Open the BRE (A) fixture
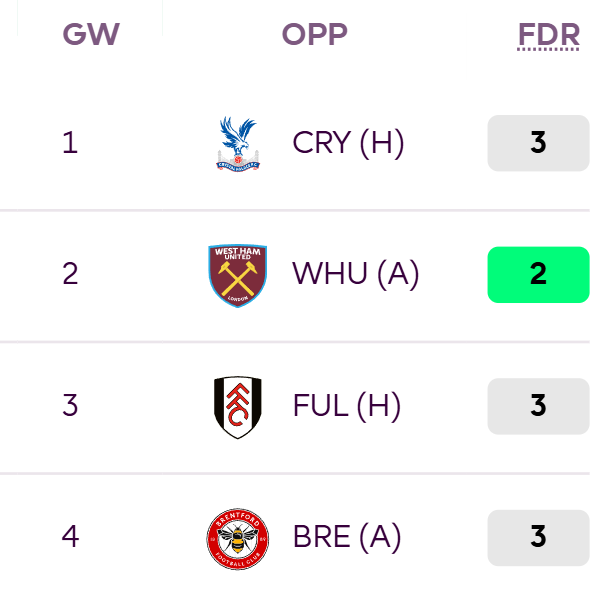Viewport: 610px width, 592px height. [x=347, y=538]
